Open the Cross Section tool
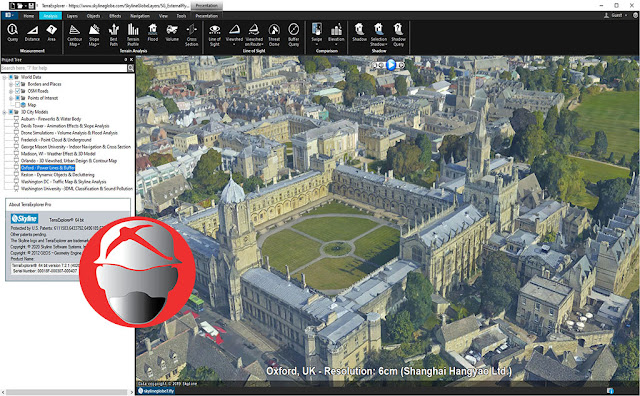This screenshot has height=396, width=640. click(x=191, y=35)
